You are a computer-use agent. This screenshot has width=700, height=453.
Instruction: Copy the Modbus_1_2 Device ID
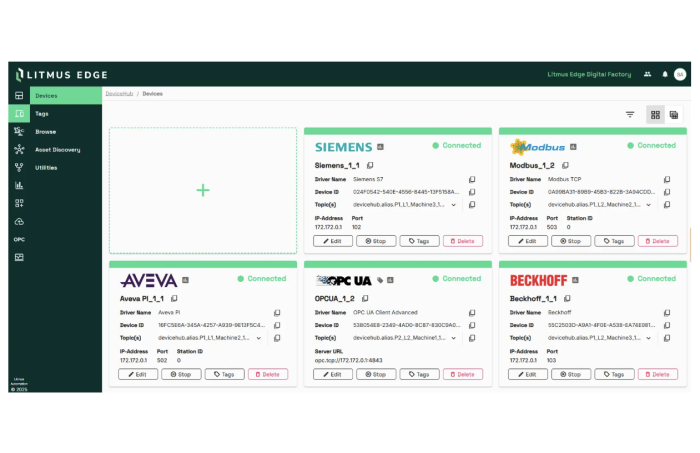pos(667,192)
